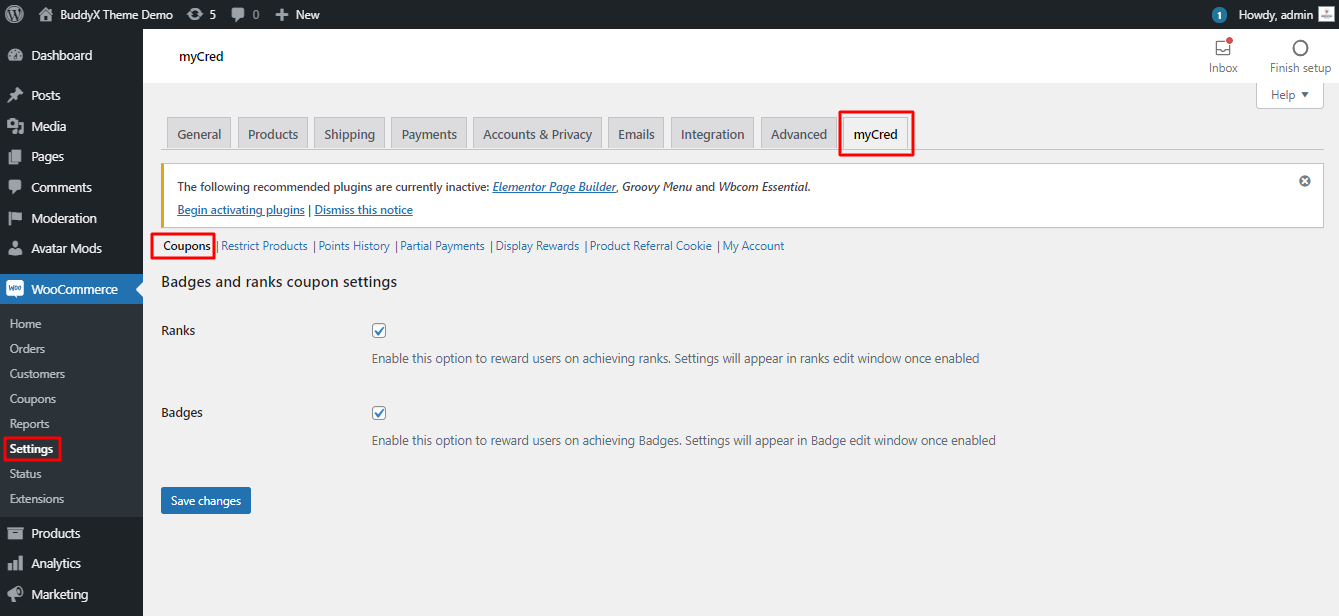Image resolution: width=1339 pixels, height=616 pixels.
Task: Click the Badges and ranks coupon settings heading
Action: 279,282
